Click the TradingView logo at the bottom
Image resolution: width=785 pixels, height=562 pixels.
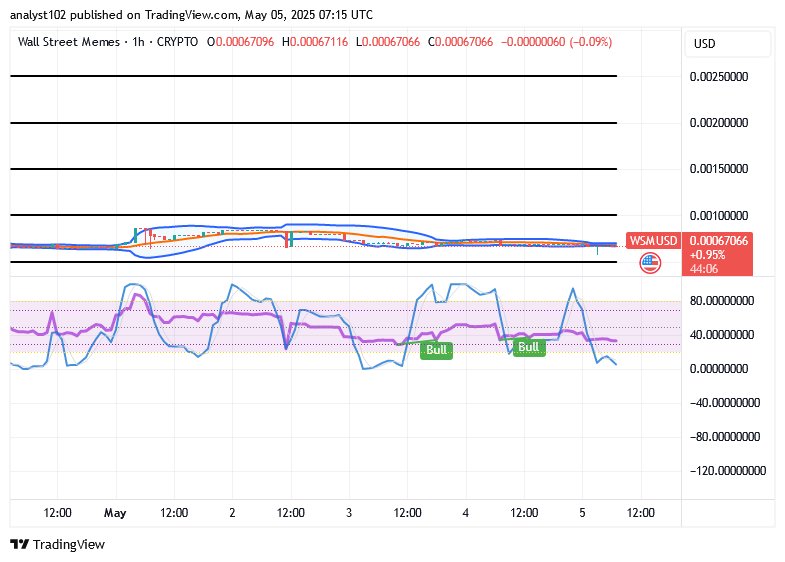(x=58, y=544)
